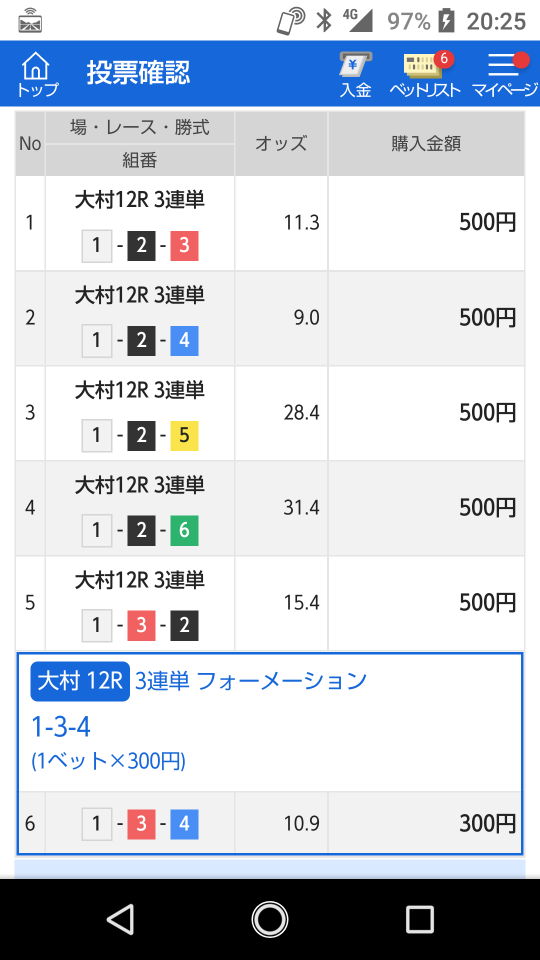Tap the 1-3-4 formation link
Image resolution: width=540 pixels, height=960 pixels.
(x=61, y=727)
